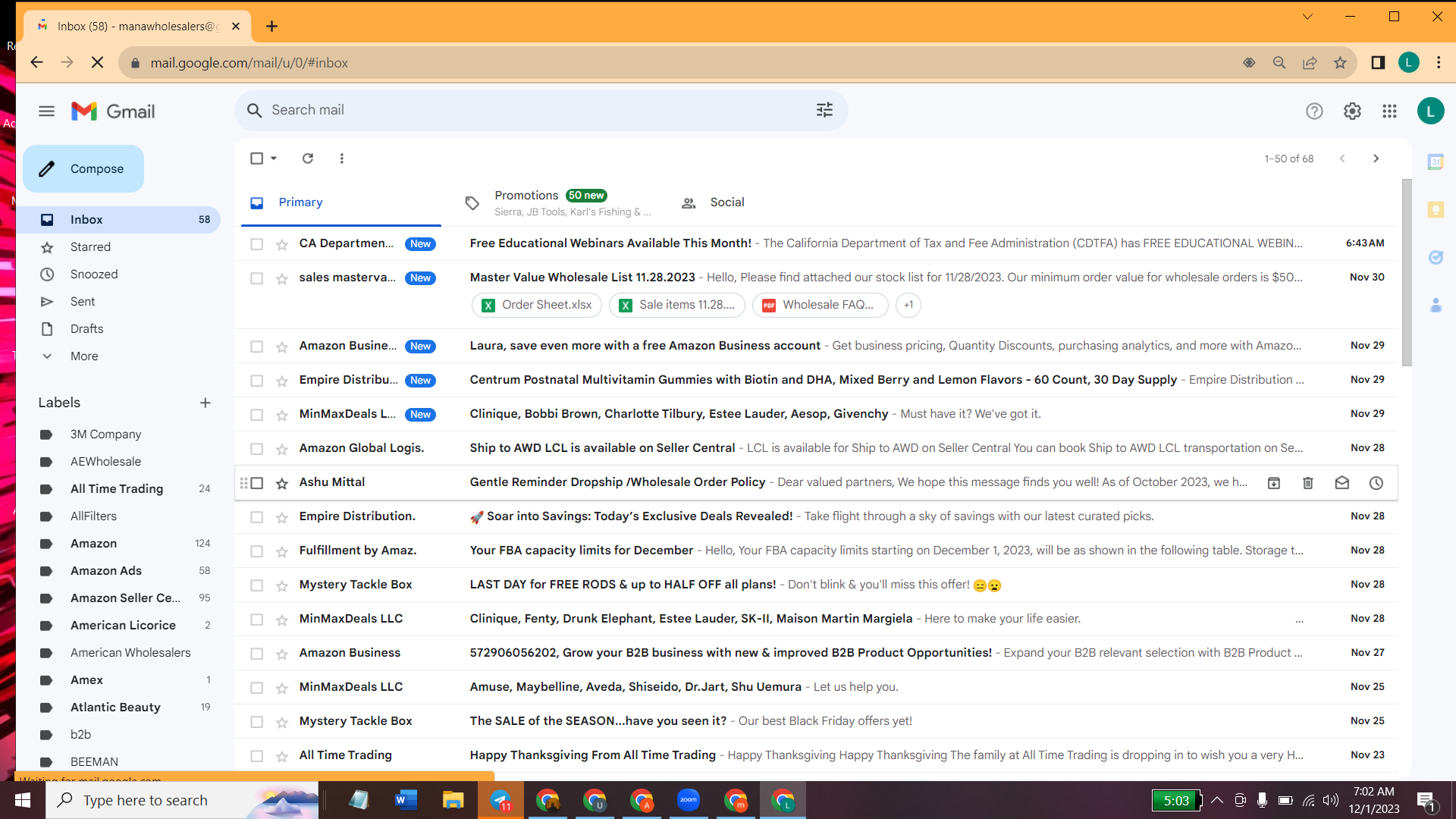Open search filter options icon
1456x819 pixels.
(x=824, y=110)
